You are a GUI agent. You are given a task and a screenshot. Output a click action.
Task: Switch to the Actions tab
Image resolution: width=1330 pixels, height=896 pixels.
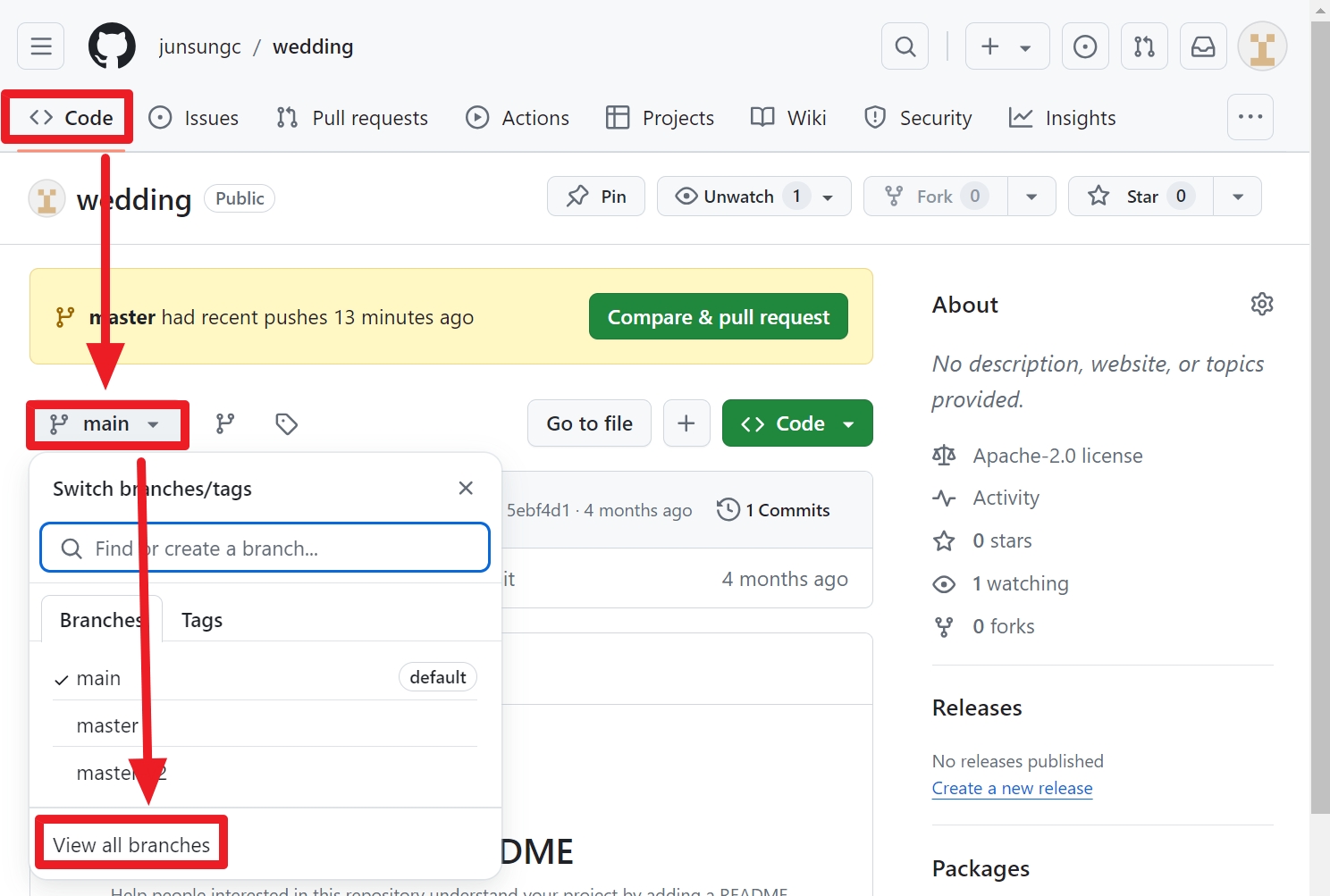pos(518,118)
